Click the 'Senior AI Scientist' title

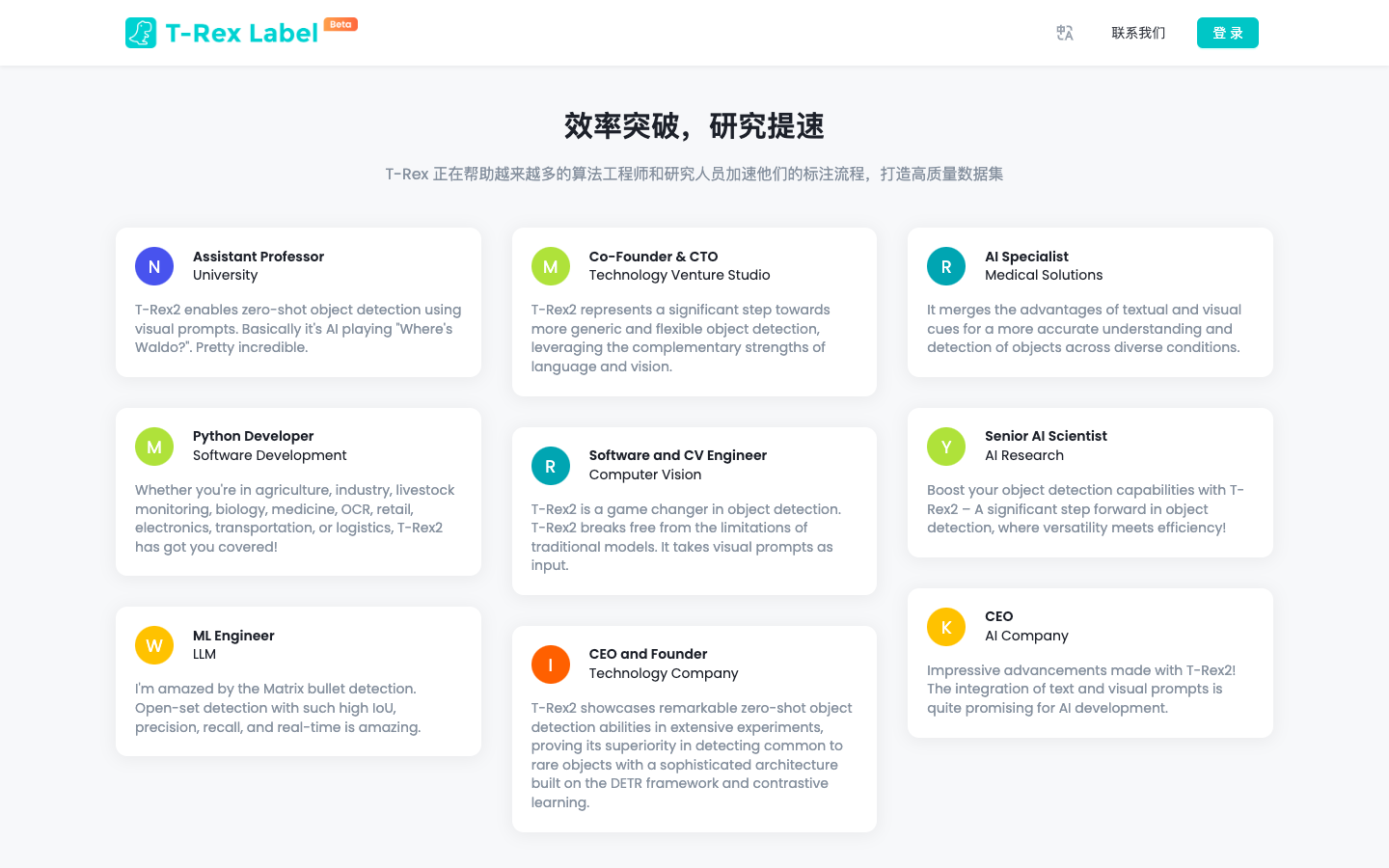(x=1046, y=436)
